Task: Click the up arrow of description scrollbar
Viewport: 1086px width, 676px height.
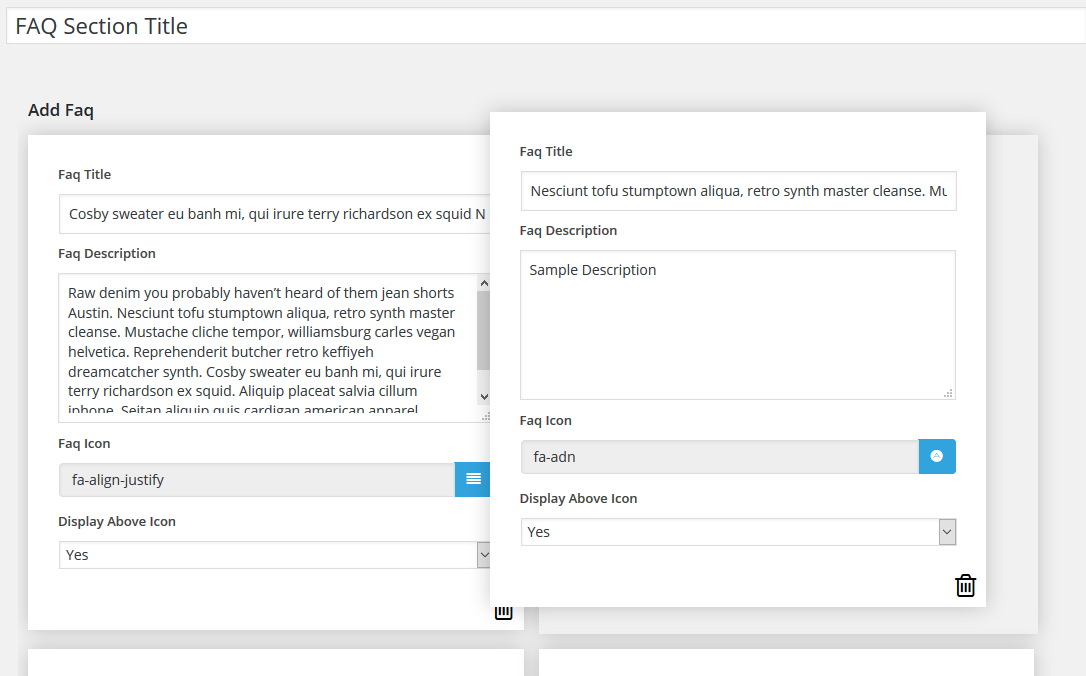Action: 484,283
